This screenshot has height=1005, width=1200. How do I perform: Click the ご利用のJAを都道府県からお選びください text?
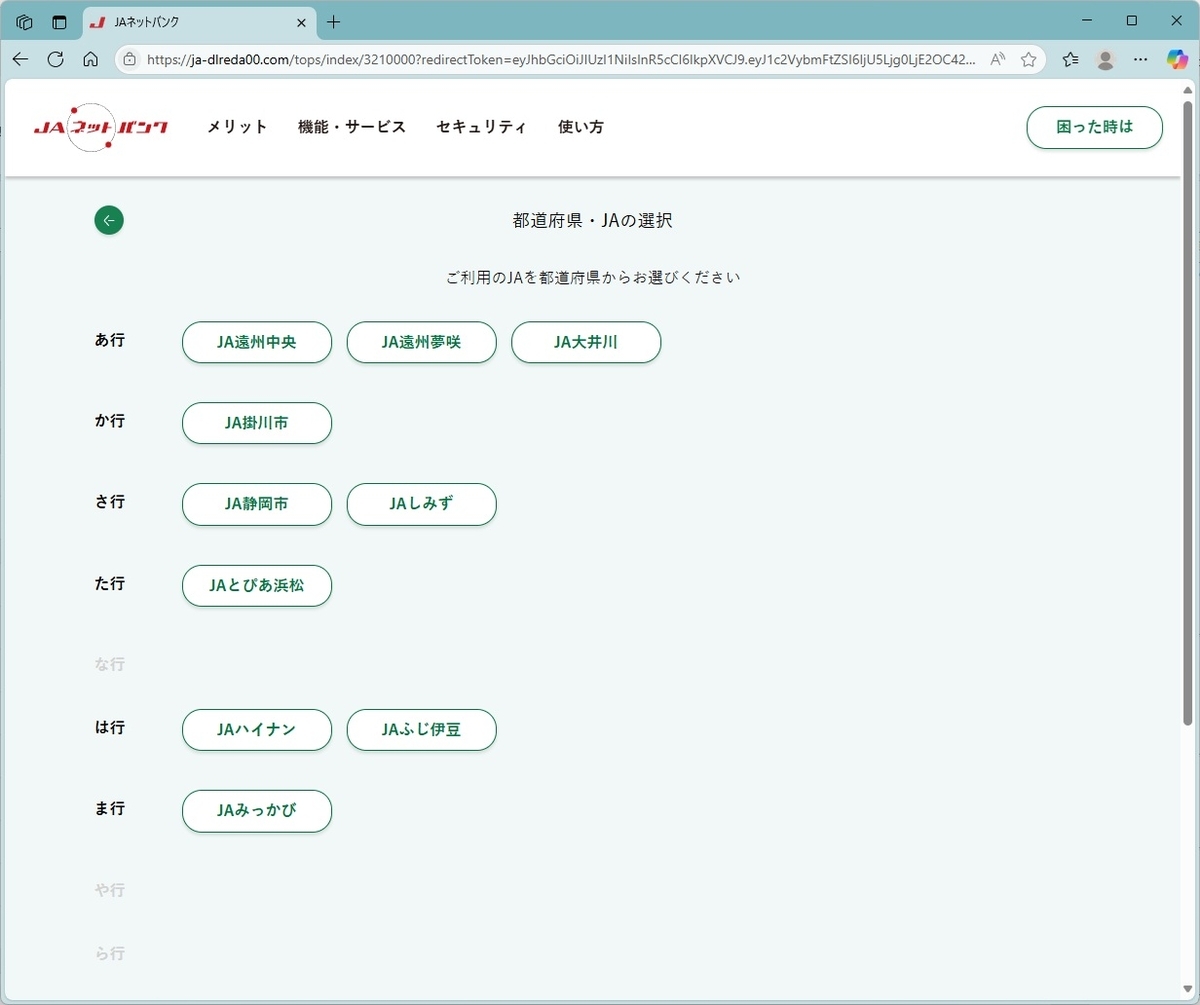[593, 277]
